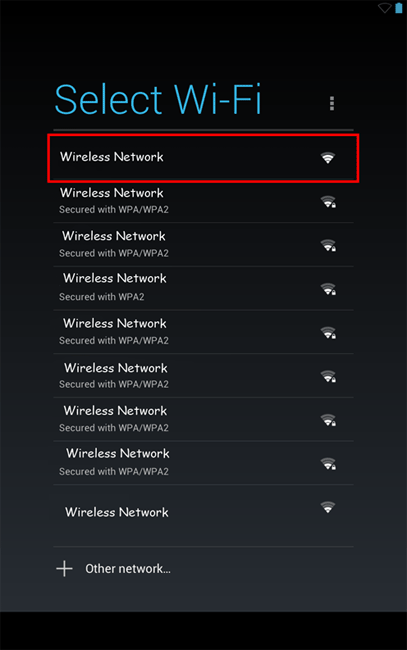
Task: Tap the locked signal icon of WPA2-only network
Action: tap(328, 289)
